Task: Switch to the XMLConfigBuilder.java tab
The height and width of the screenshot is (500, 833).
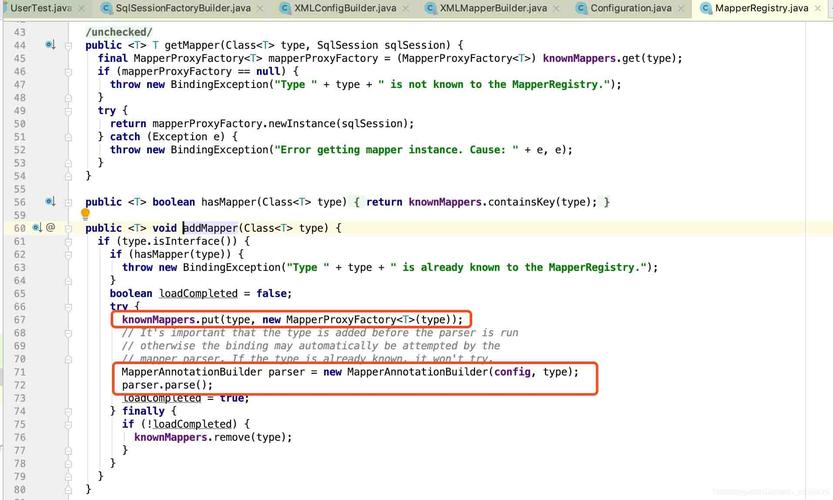Action: (x=345, y=8)
